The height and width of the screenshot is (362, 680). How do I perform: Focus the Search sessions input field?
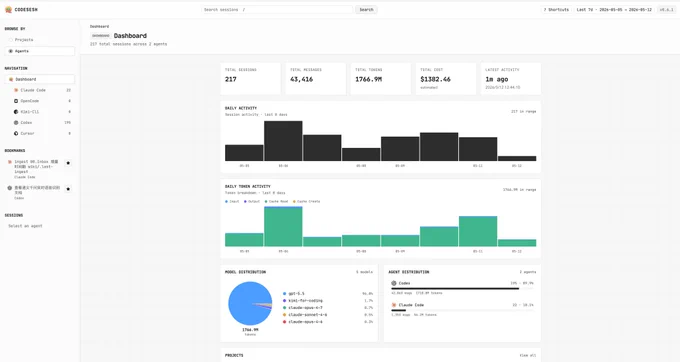[x=277, y=10]
